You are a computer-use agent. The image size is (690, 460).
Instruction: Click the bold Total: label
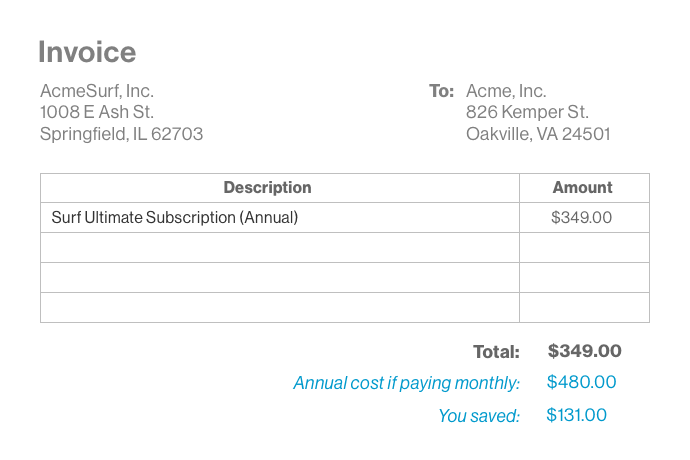tap(496, 352)
